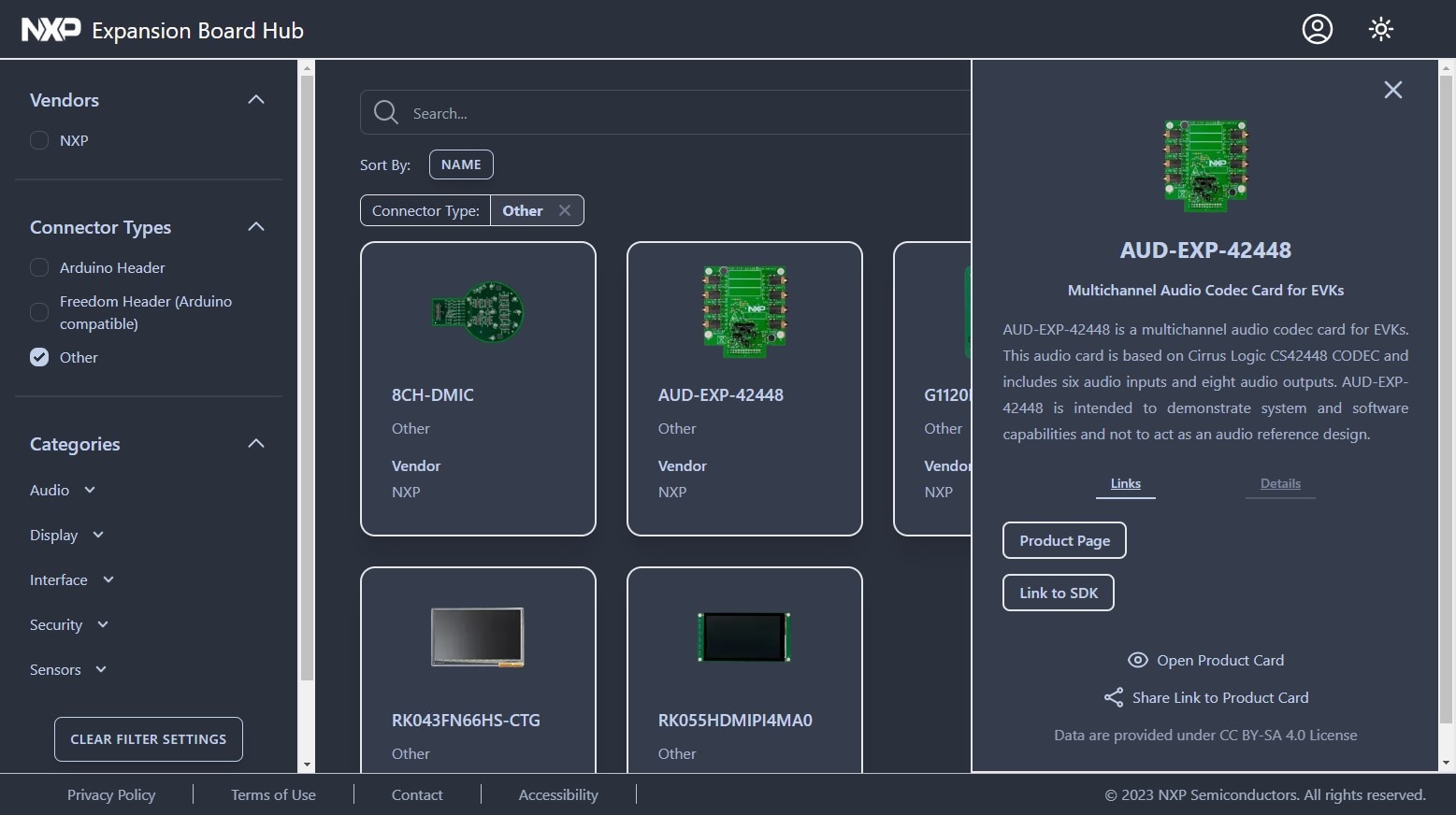Click the sidebar vertical scrollbar
The height and width of the screenshot is (815, 1456).
[307, 374]
